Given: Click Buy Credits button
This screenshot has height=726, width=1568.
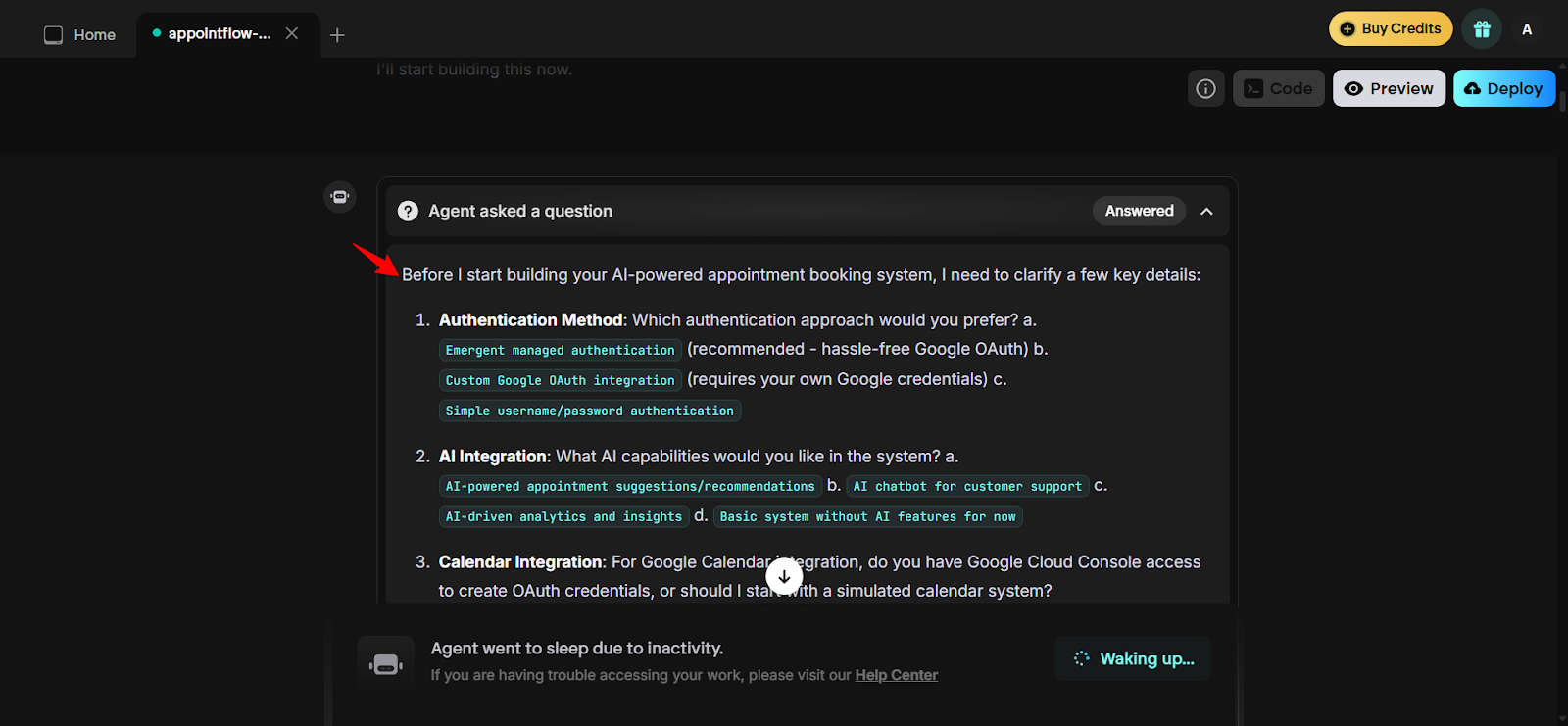Looking at the screenshot, I should click(1391, 28).
